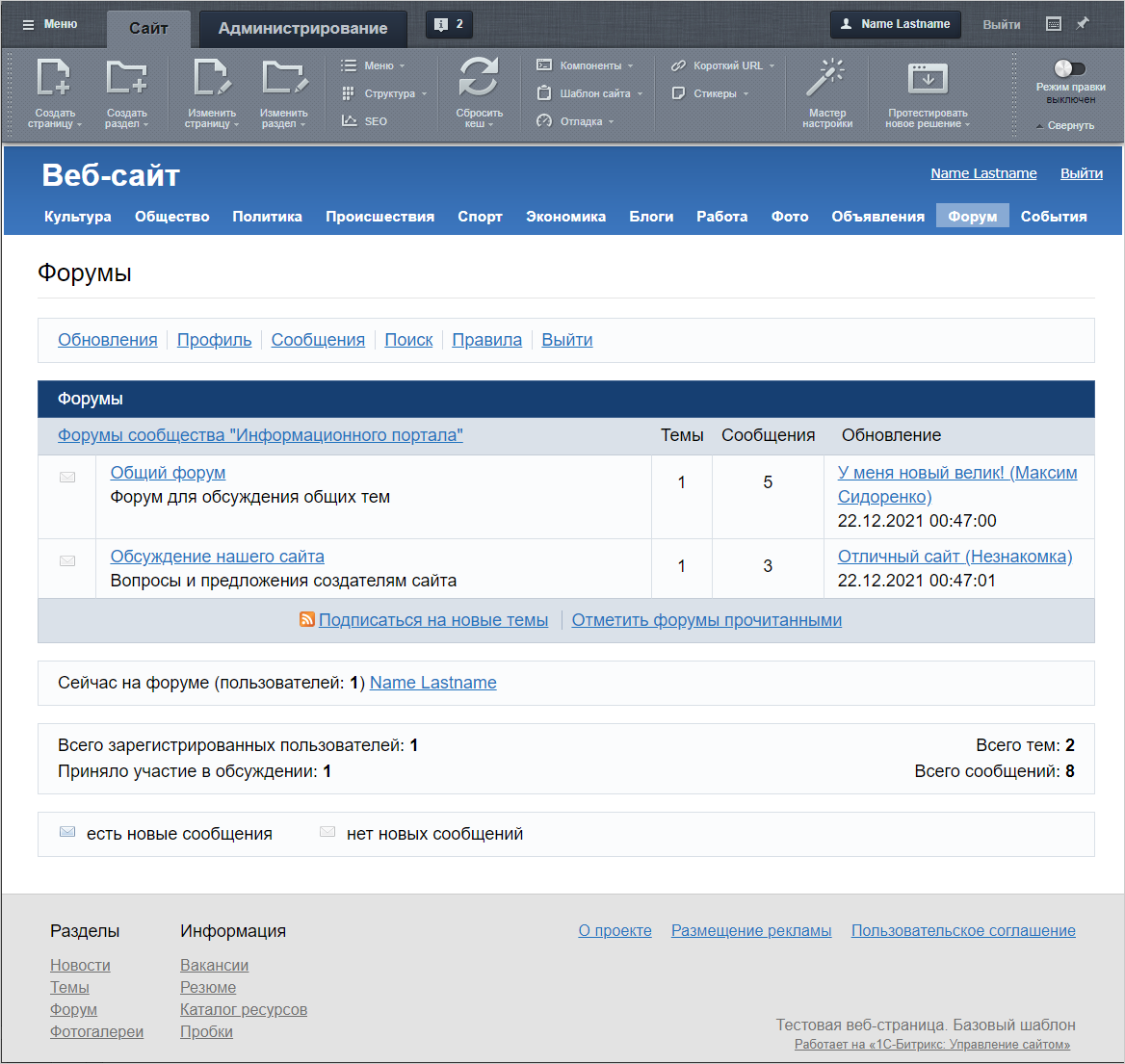Screen dimensions: 1125x1064
Task: Click the Test new solution icon
Action: pyautogui.click(x=927, y=78)
